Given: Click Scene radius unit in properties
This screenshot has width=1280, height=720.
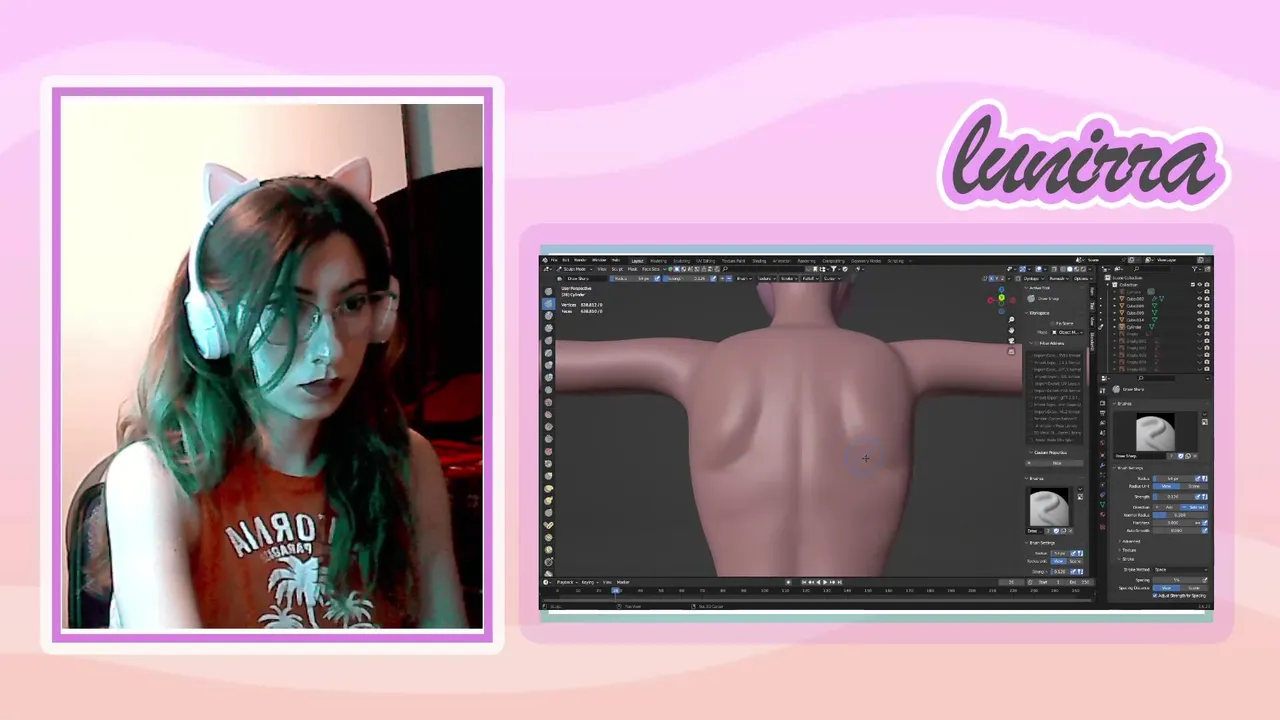Looking at the screenshot, I should click(x=1194, y=486).
